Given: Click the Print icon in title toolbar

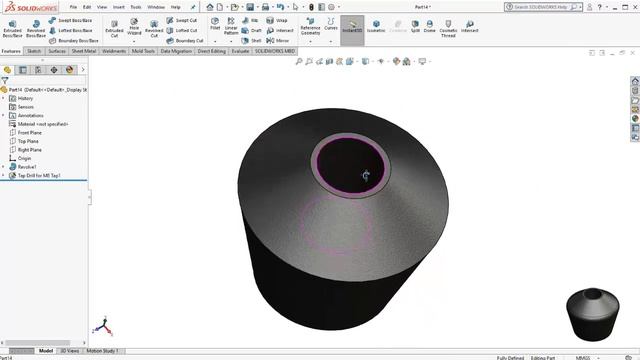Looking at the screenshot, I should click(x=265, y=7).
